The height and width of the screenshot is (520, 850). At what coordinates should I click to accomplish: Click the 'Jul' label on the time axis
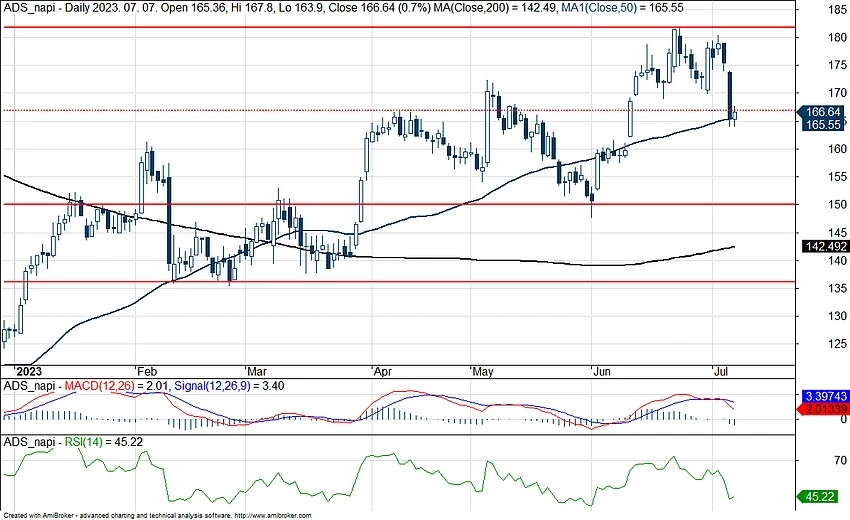(718, 369)
